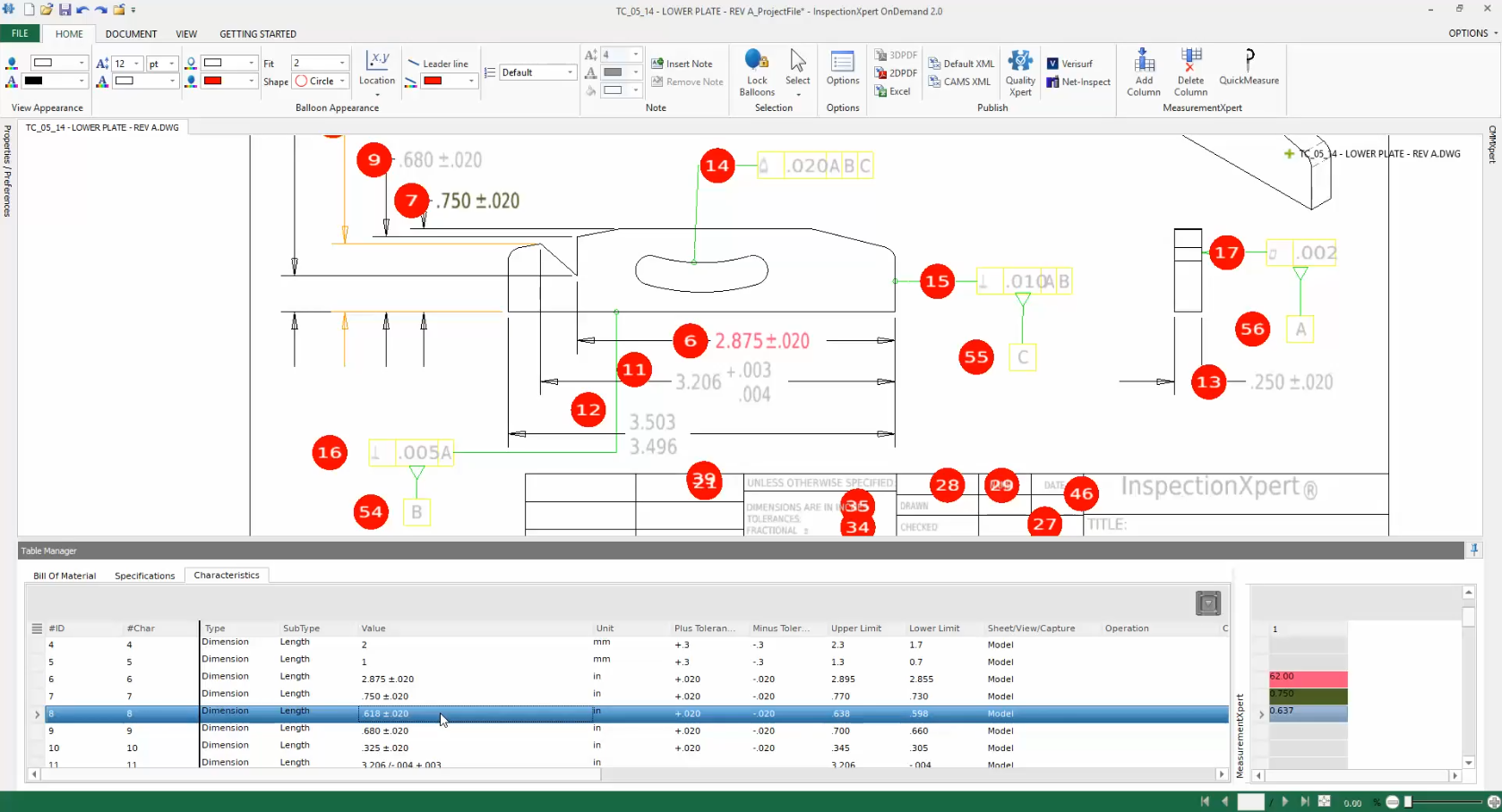Open the Characteristics tab in Table Manager
This screenshot has height=812, width=1502.
[226, 575]
